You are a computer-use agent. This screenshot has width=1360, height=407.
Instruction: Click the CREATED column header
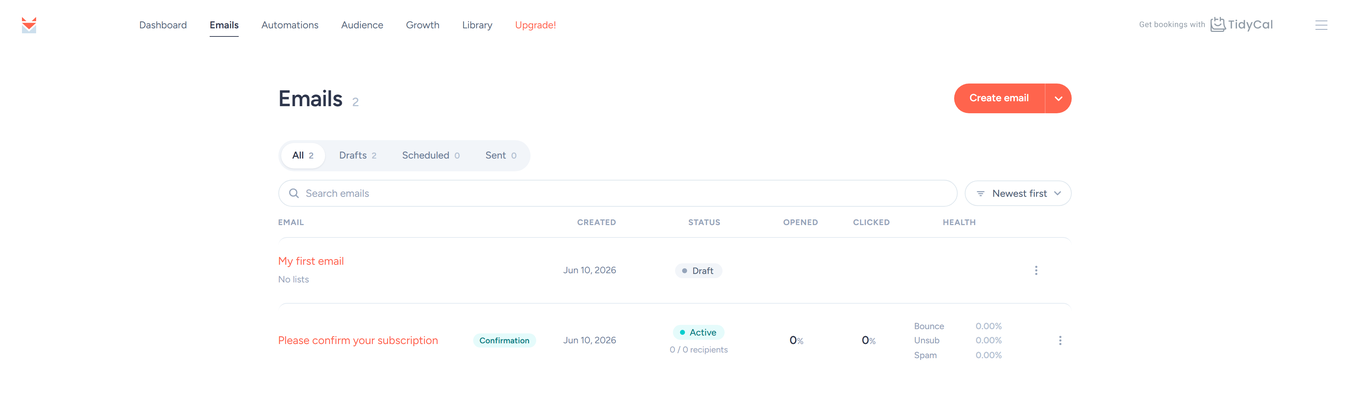(597, 223)
